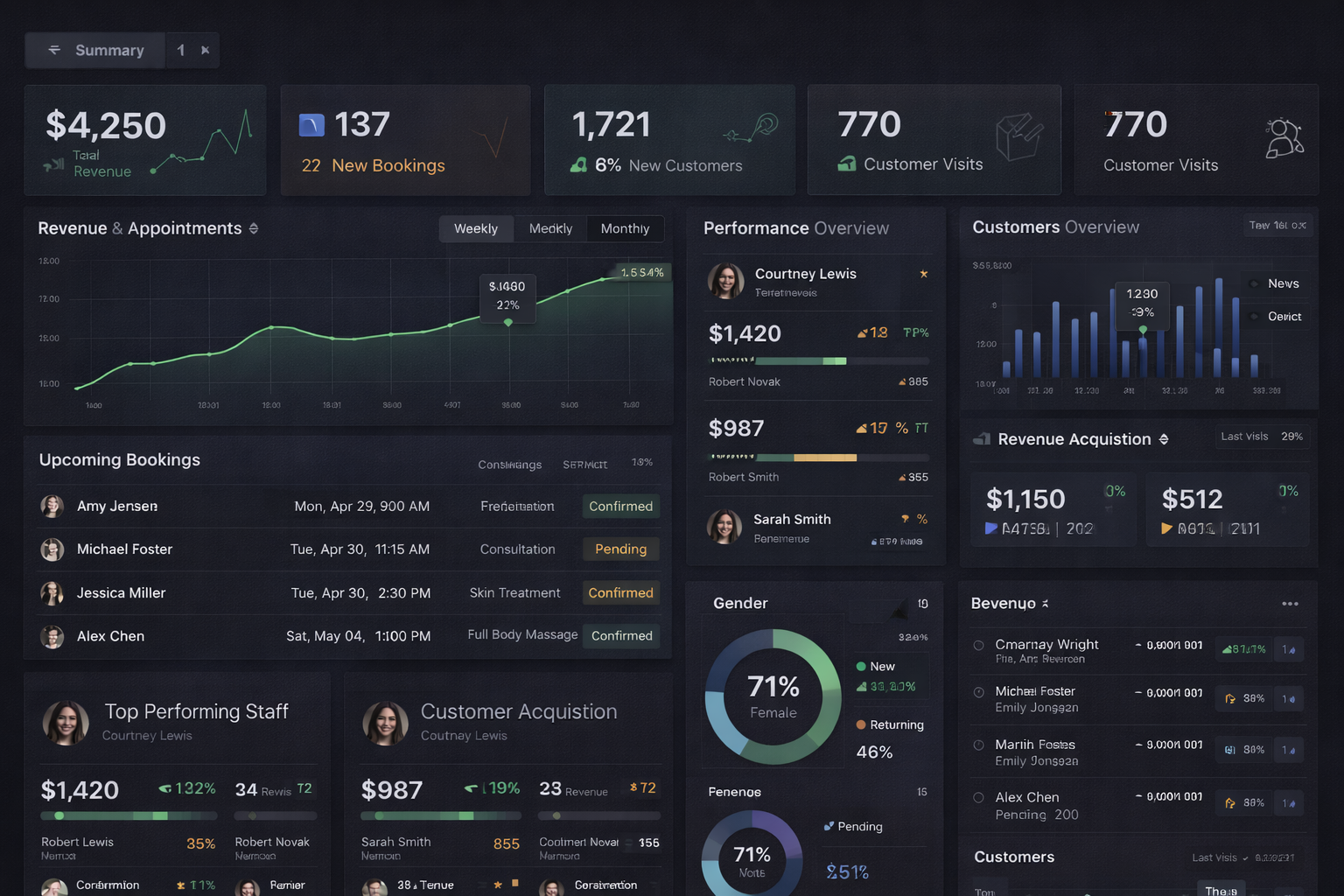Image resolution: width=1344 pixels, height=896 pixels.
Task: Click the Summary tab filter icon
Action: click(54, 50)
